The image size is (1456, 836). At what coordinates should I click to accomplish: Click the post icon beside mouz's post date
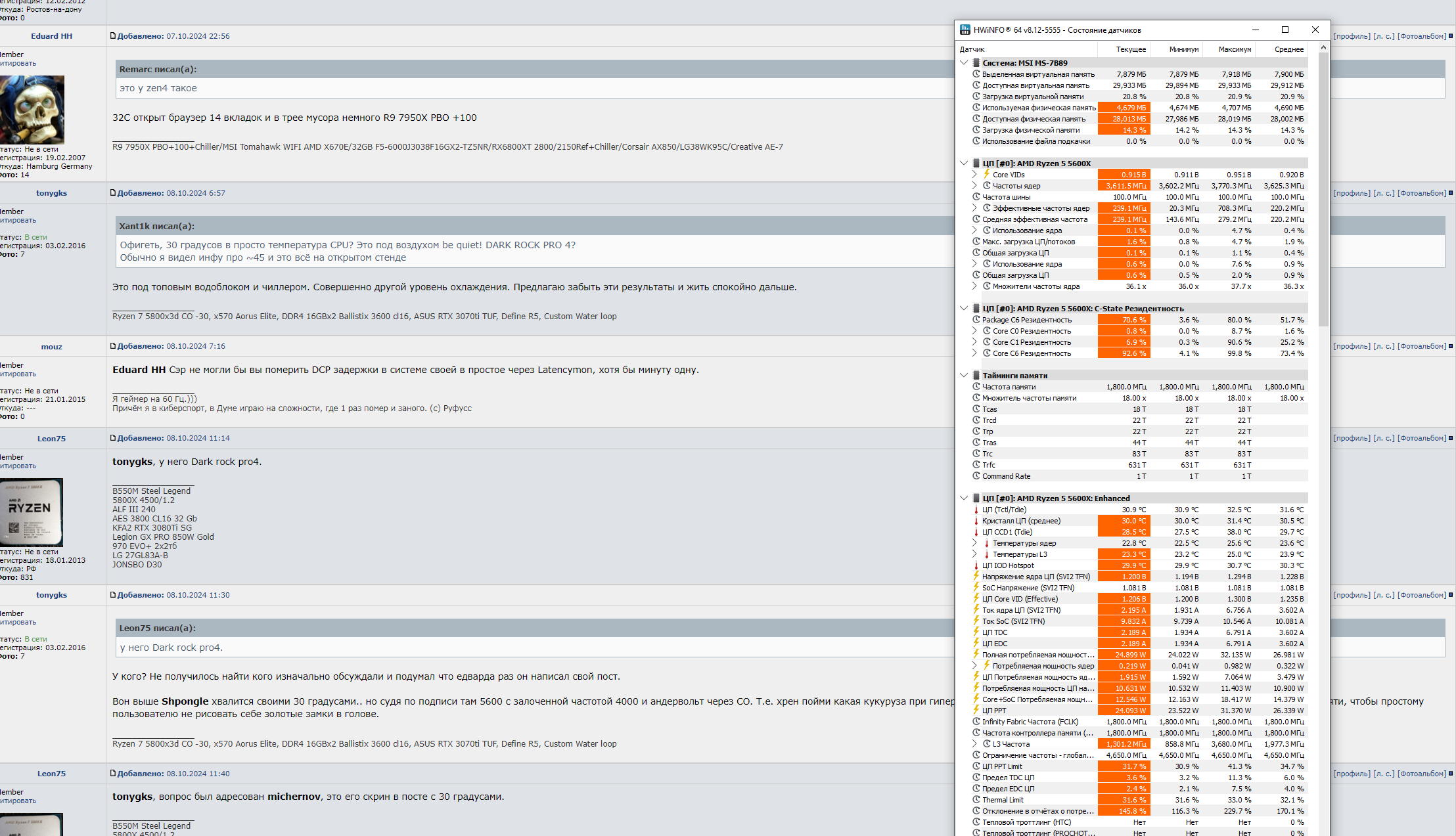tap(113, 346)
